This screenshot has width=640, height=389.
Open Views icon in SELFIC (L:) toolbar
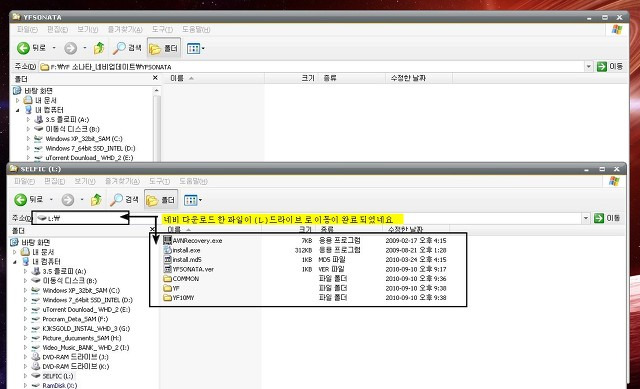(x=192, y=200)
